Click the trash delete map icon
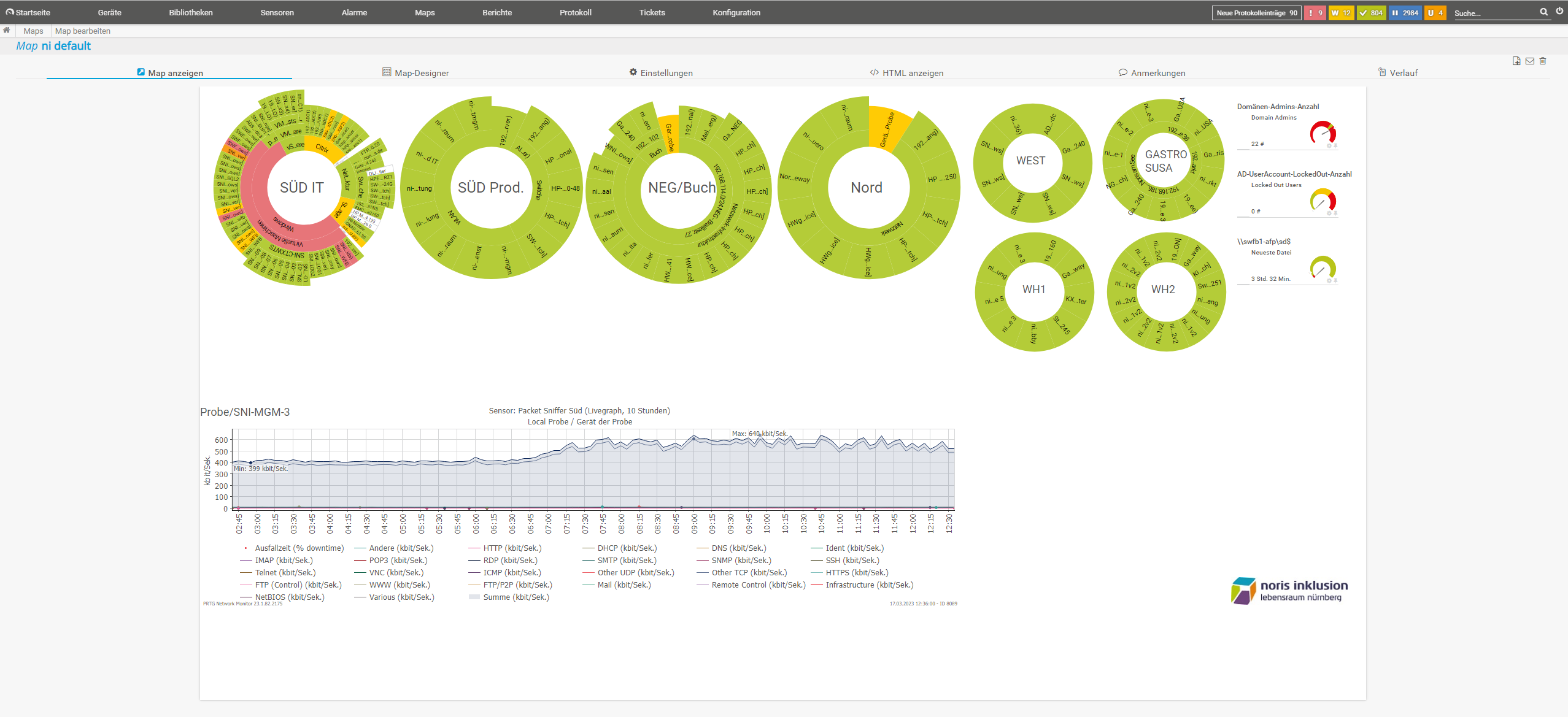Viewport: 1568px width, 717px height. click(x=1543, y=61)
